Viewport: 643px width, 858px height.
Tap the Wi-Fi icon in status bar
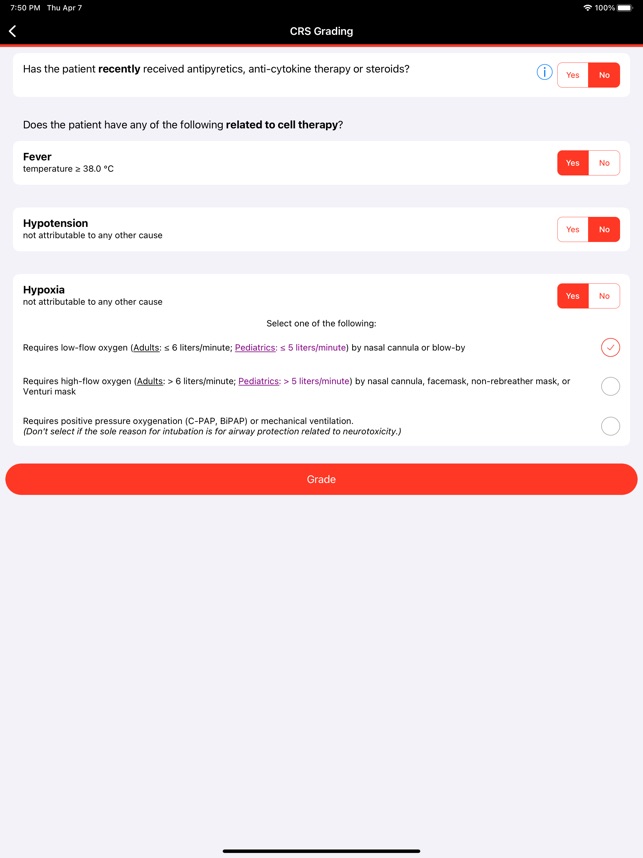587,8
